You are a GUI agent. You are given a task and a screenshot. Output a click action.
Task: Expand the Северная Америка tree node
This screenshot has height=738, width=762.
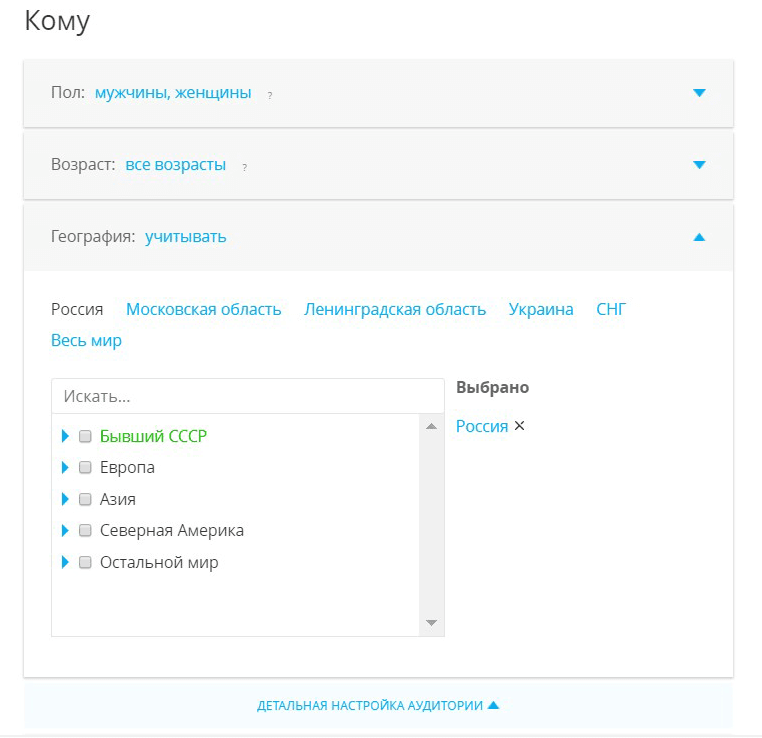tap(65, 531)
